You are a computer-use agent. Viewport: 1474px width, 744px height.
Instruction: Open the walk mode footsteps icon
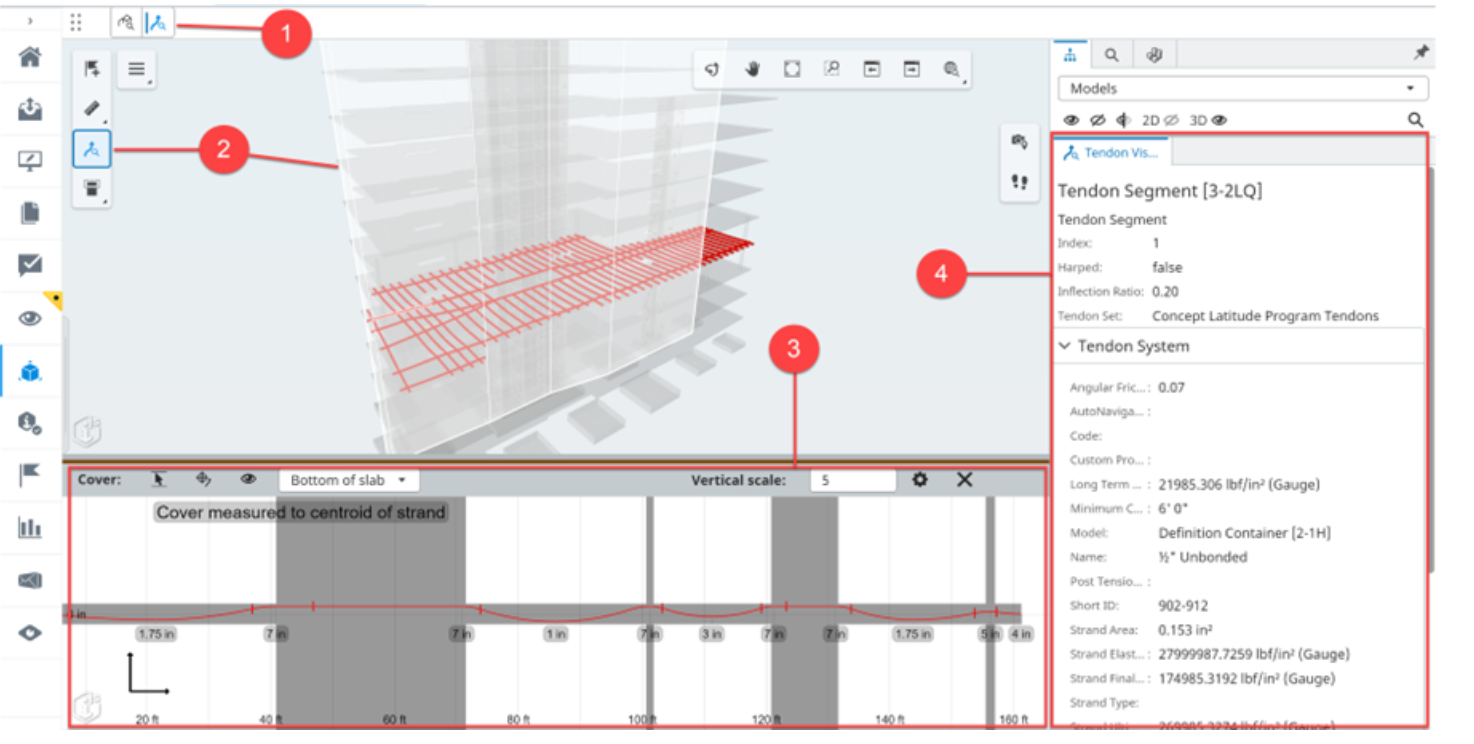(x=1019, y=182)
